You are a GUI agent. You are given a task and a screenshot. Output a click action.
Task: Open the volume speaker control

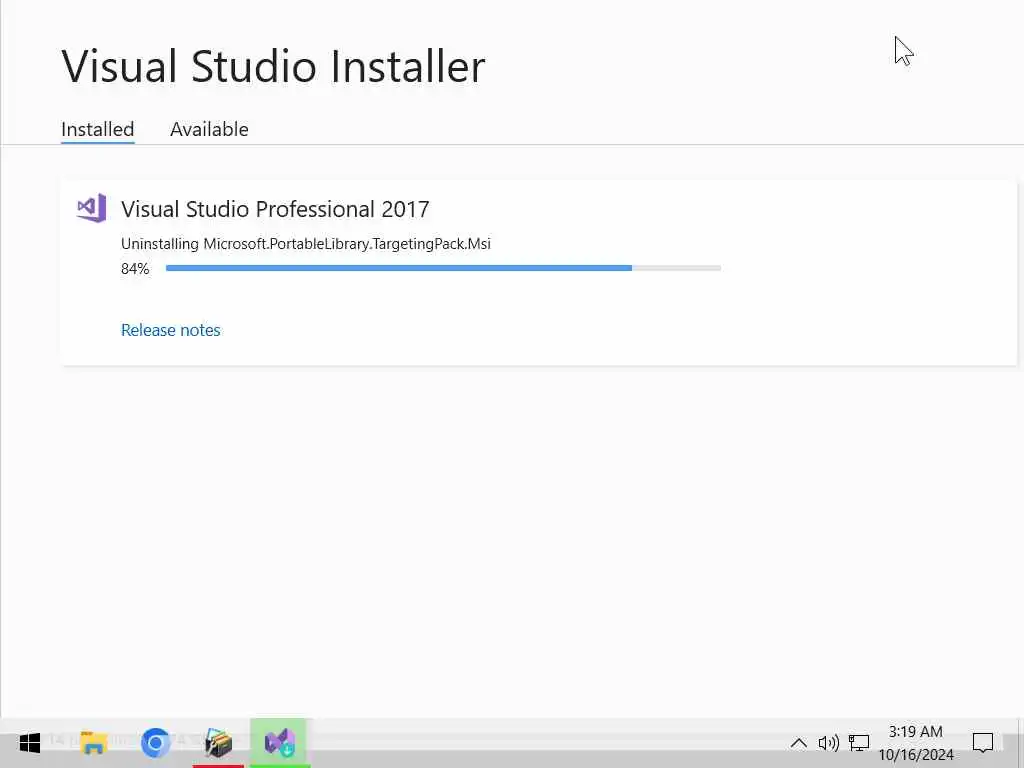[x=828, y=743]
